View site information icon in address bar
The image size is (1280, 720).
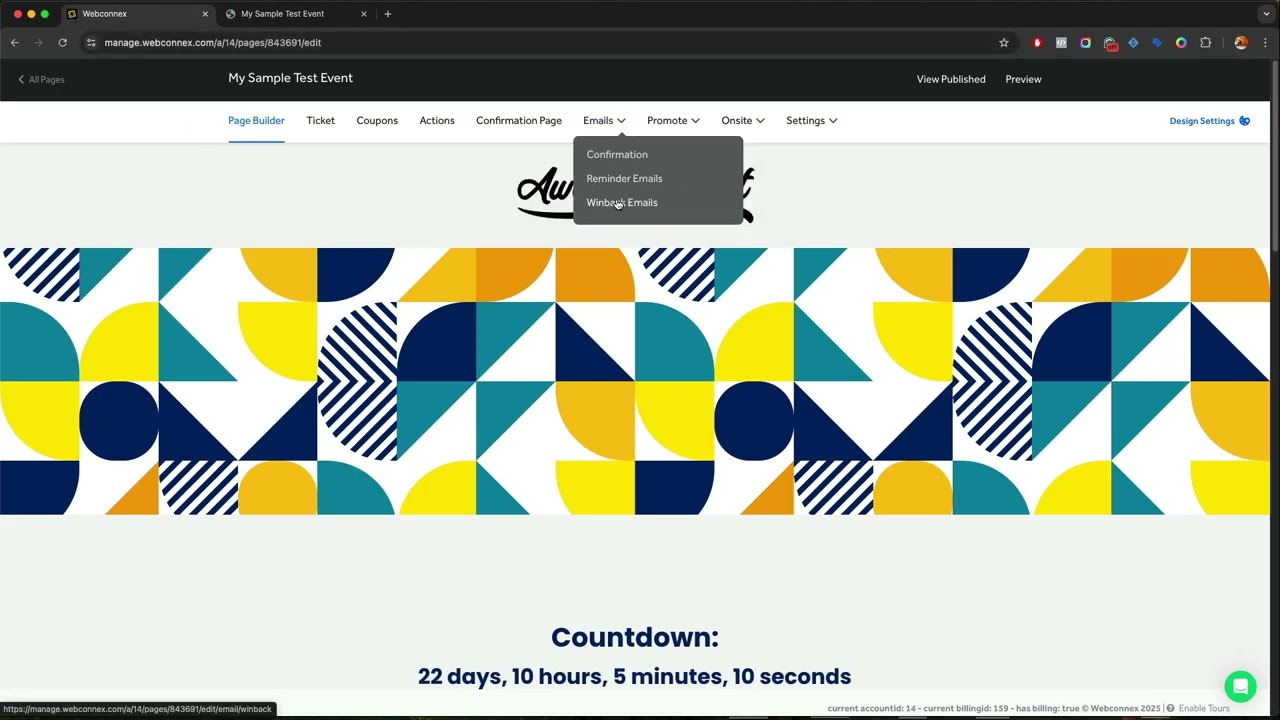pos(91,43)
